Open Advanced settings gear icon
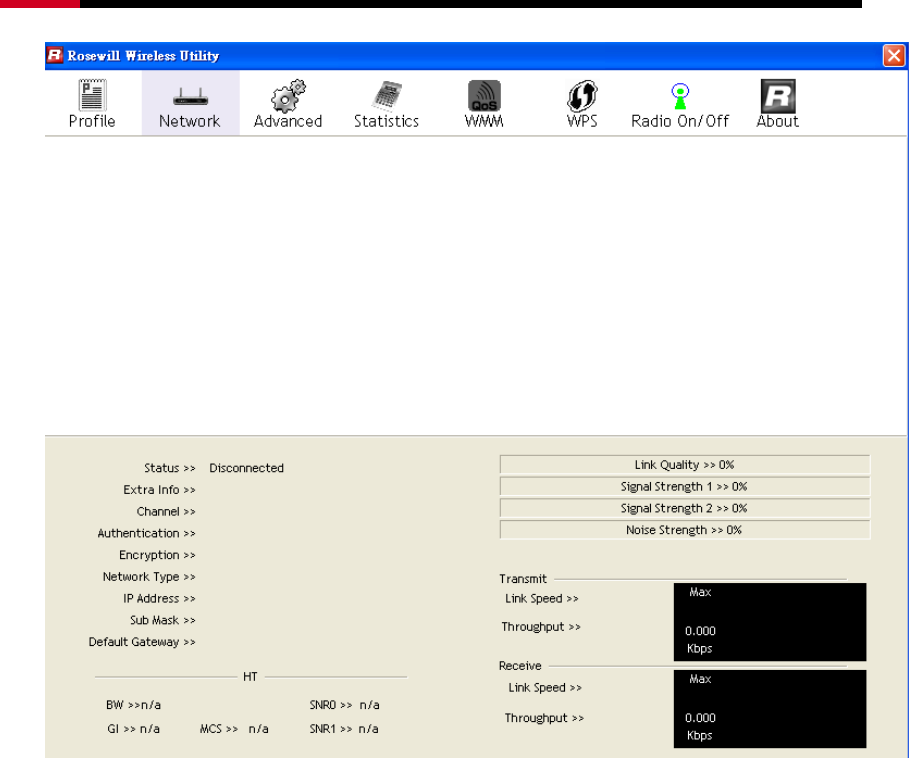The image size is (910, 758). 287,104
